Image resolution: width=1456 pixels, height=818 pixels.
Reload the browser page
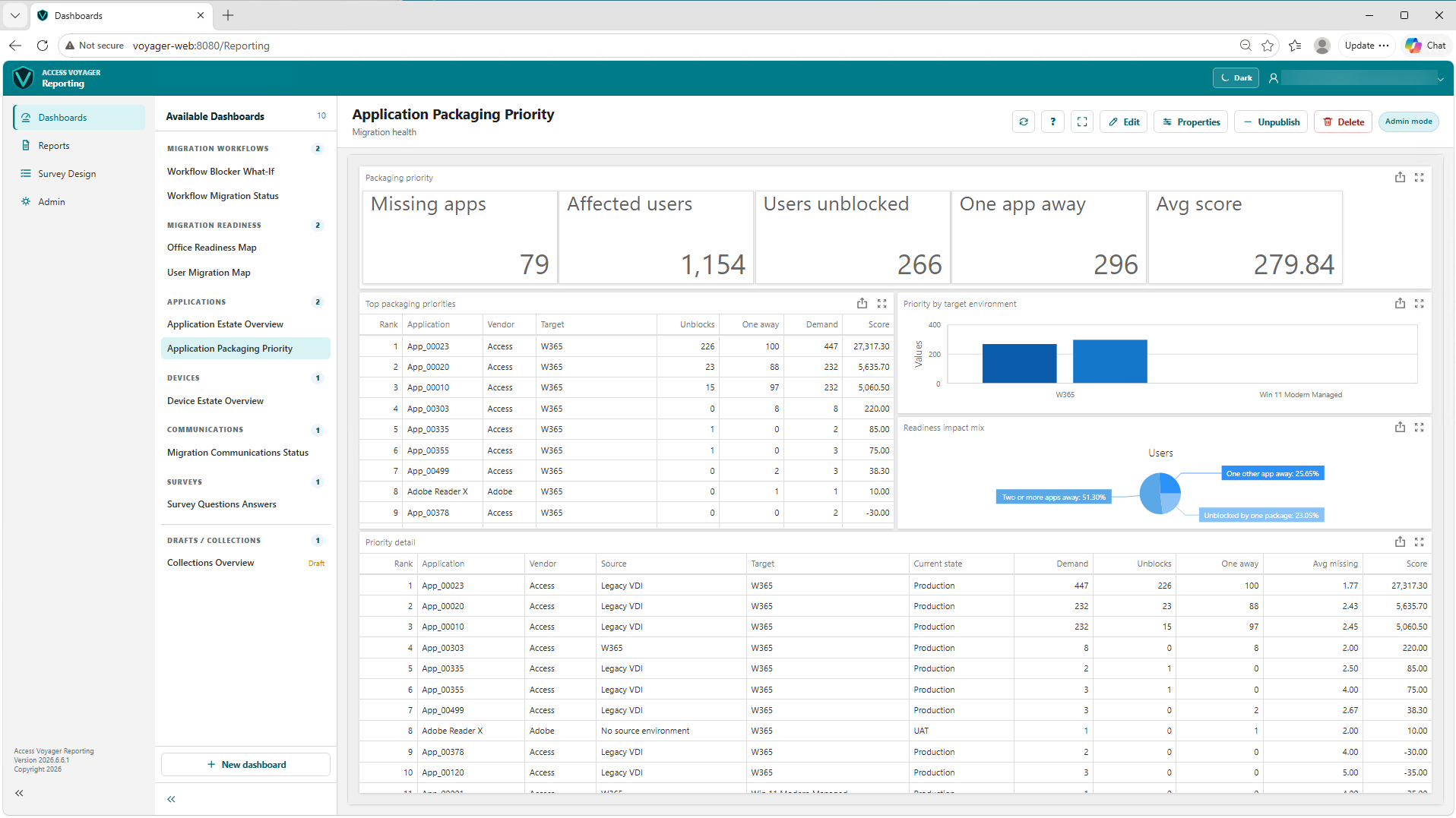[43, 46]
